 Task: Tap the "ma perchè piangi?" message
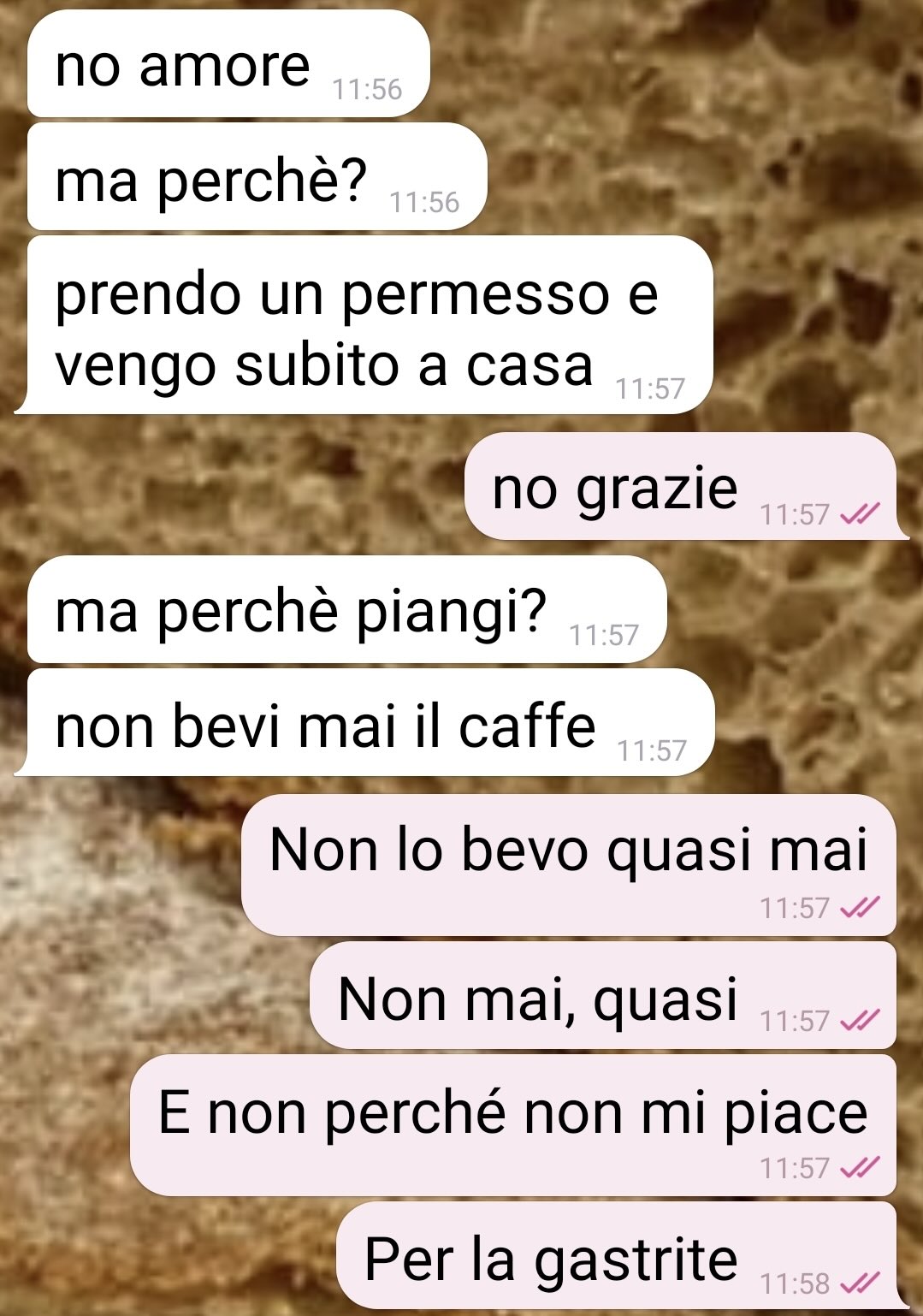346,609
